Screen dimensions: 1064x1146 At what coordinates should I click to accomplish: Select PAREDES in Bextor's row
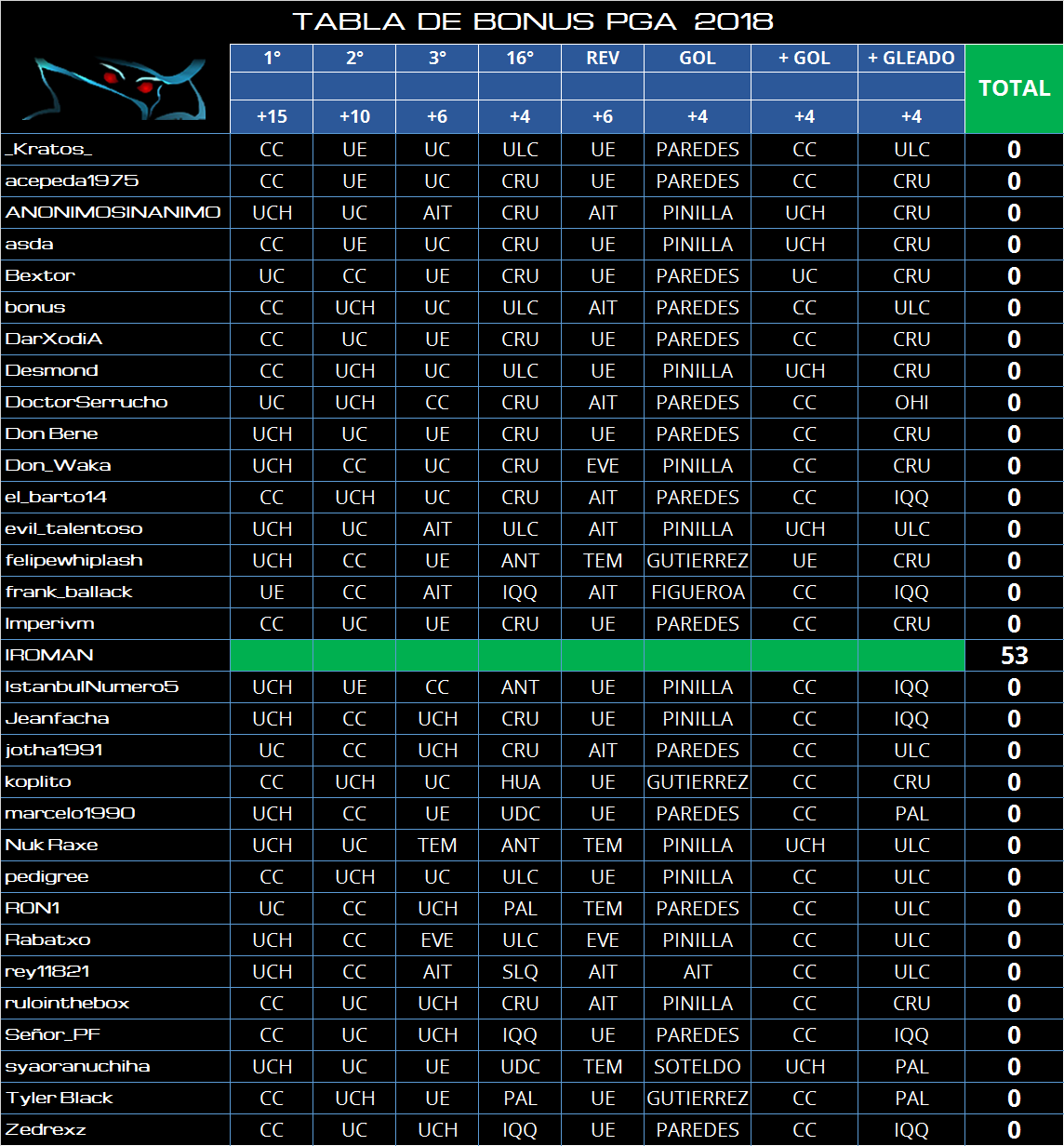click(x=698, y=276)
